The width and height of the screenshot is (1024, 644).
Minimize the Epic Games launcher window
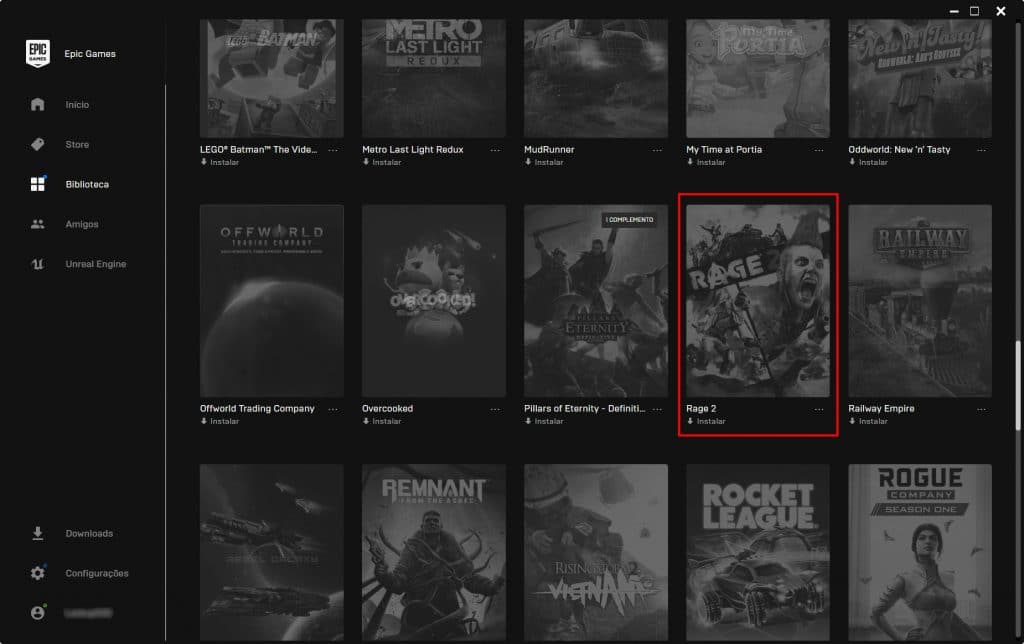(954, 11)
